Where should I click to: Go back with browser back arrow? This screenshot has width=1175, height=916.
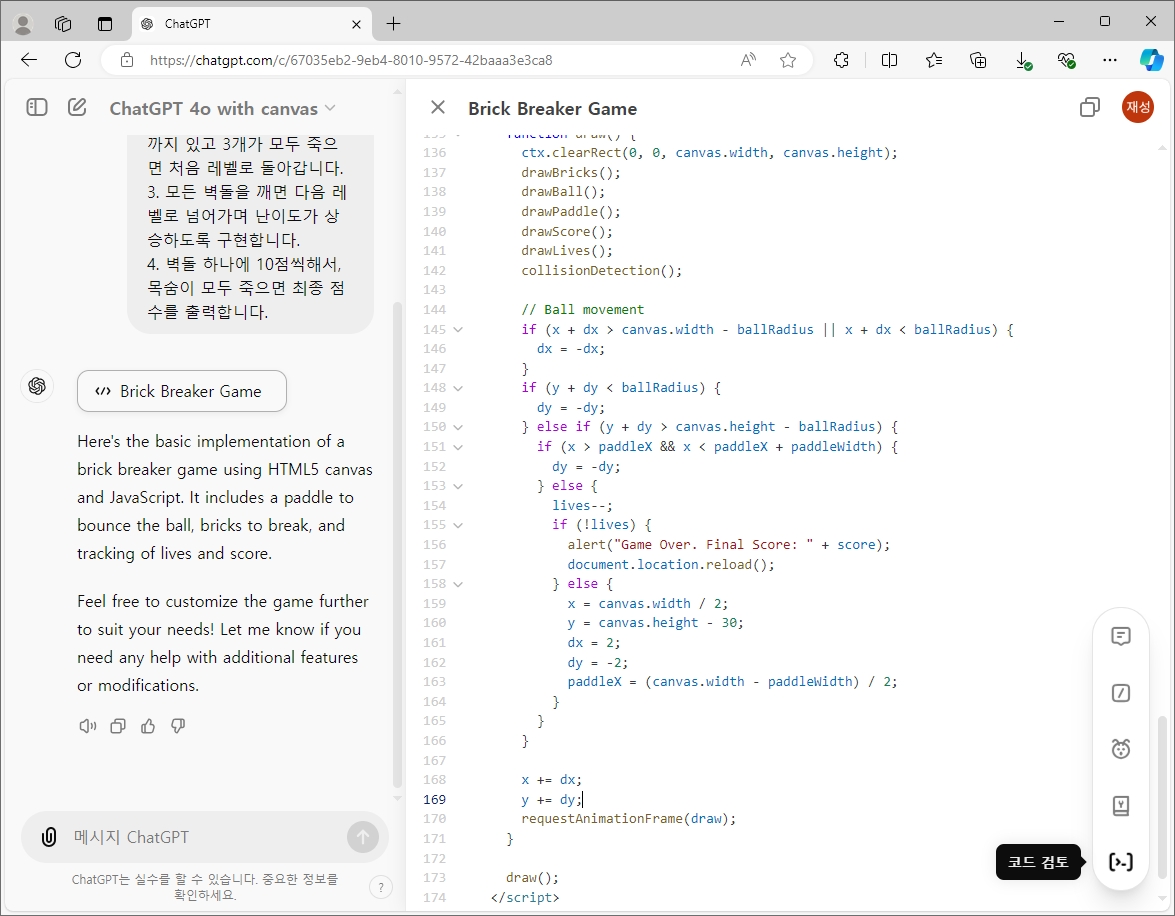(29, 60)
